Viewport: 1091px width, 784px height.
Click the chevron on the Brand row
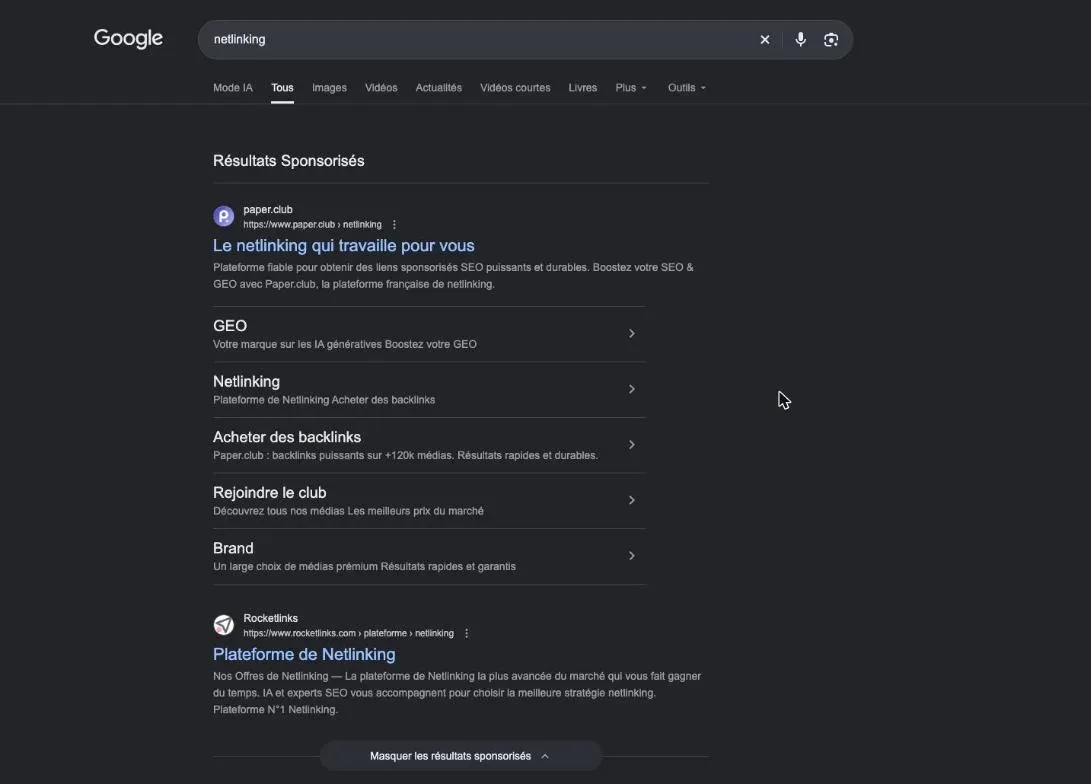[x=632, y=556]
